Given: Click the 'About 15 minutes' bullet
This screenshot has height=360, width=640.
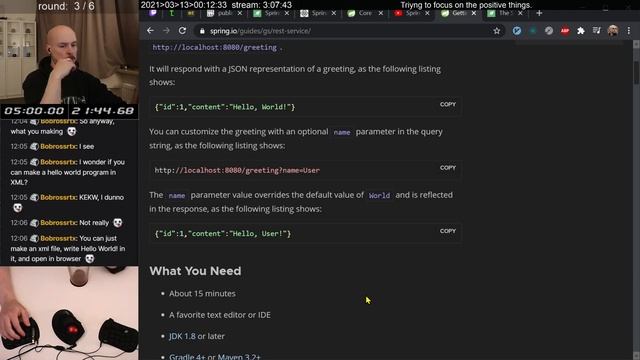Looking at the screenshot, I should click(202, 293).
